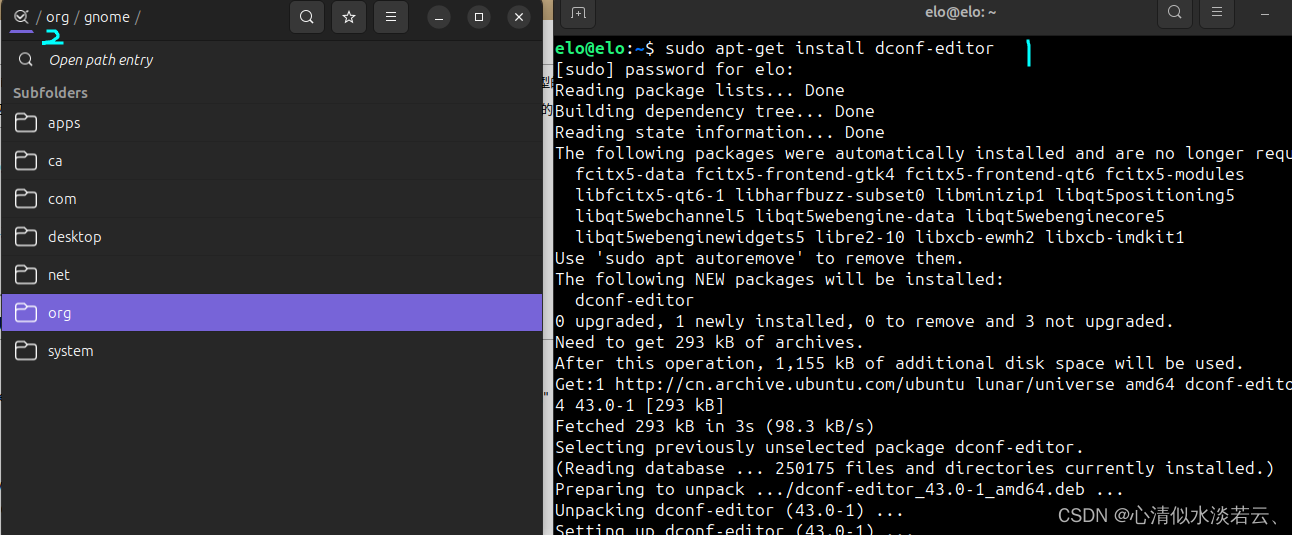Click 'The following NEW packages' line

(779, 279)
